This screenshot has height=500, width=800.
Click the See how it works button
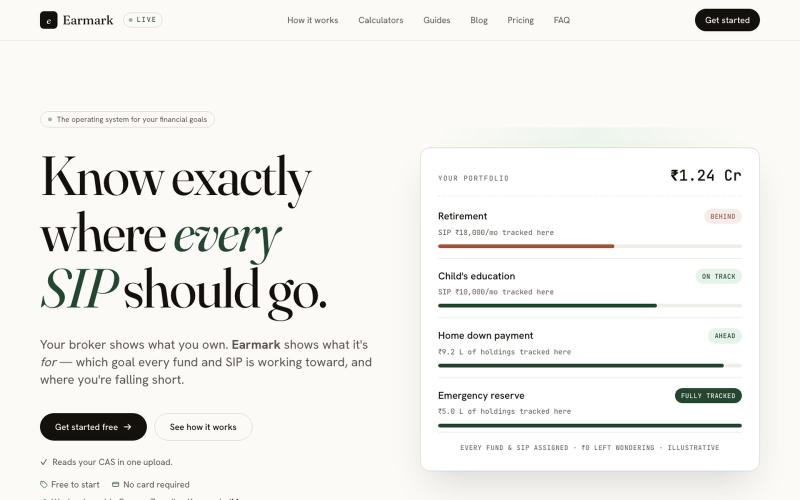click(203, 427)
